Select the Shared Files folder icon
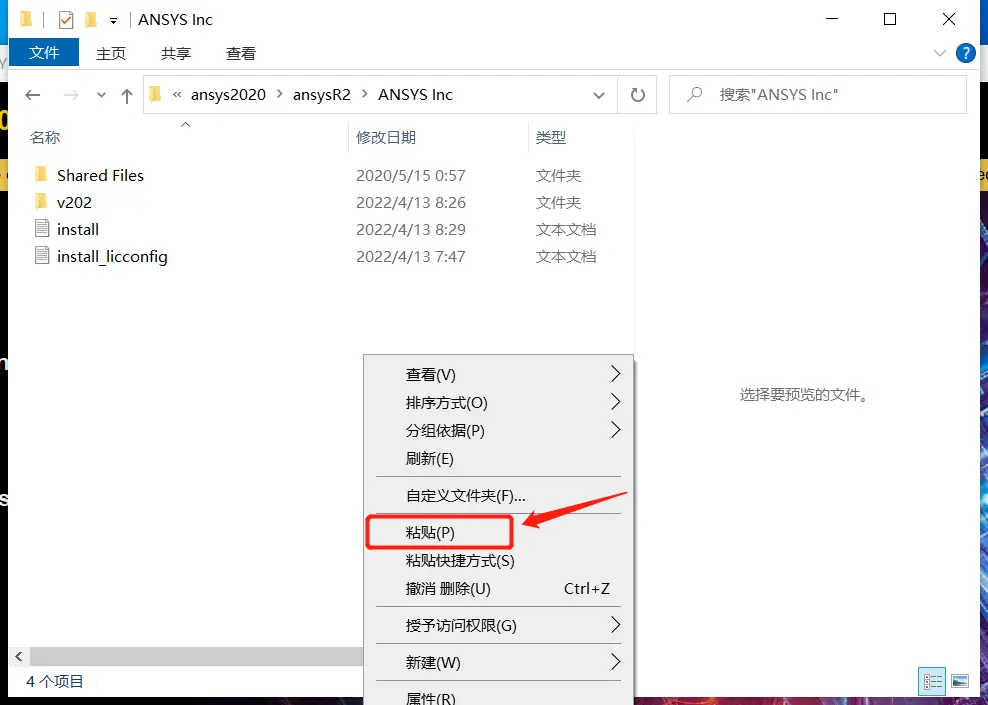 click(x=41, y=175)
